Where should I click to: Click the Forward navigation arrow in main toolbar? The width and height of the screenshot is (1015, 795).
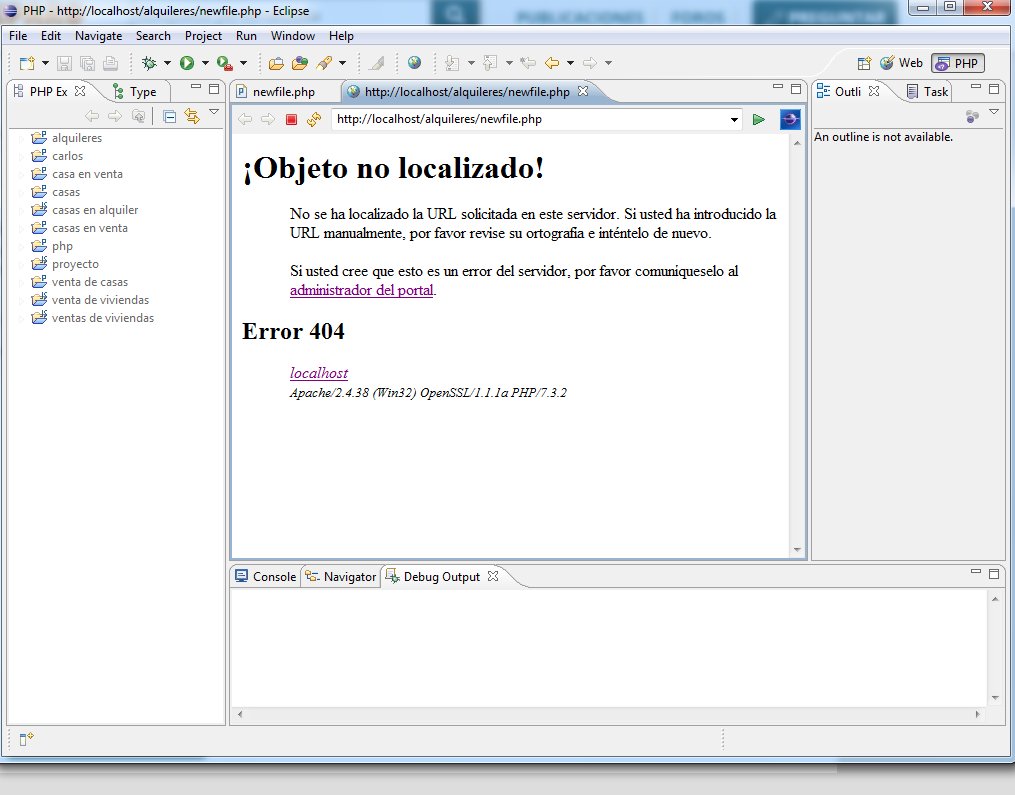(x=590, y=63)
